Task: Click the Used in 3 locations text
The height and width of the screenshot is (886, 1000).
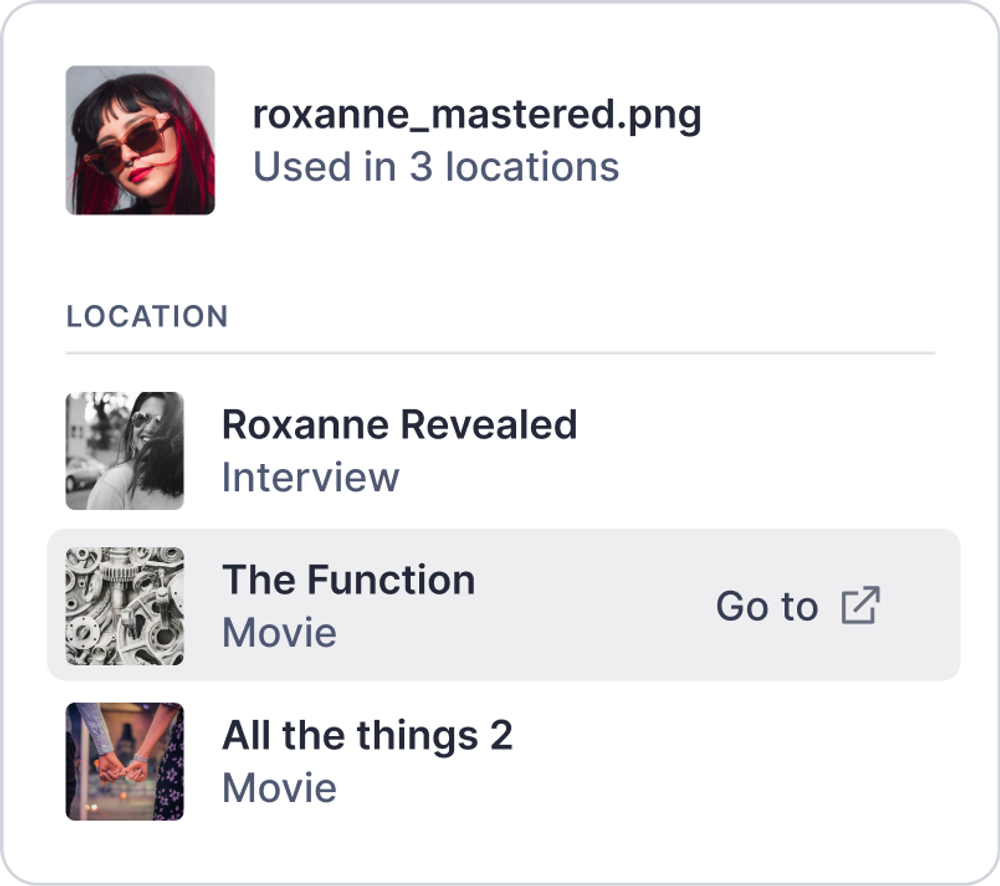Action: pyautogui.click(x=436, y=167)
